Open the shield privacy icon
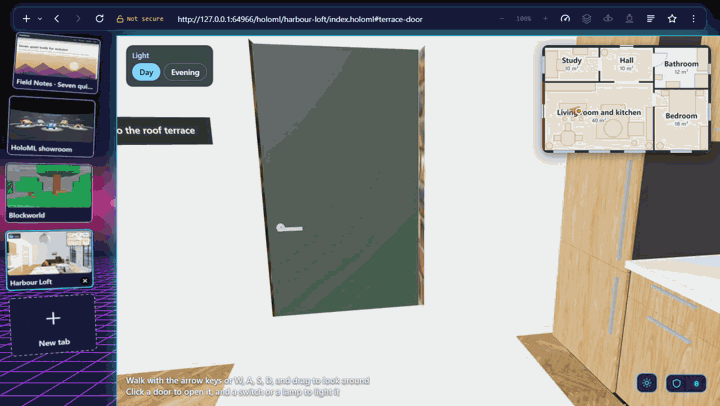Image resolution: width=720 pixels, height=406 pixels. (x=676, y=383)
